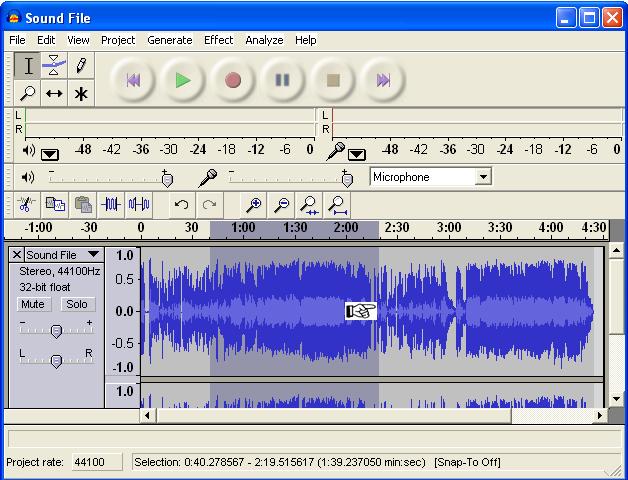Minimize the Sound File window
The image size is (628, 480).
[566, 18]
